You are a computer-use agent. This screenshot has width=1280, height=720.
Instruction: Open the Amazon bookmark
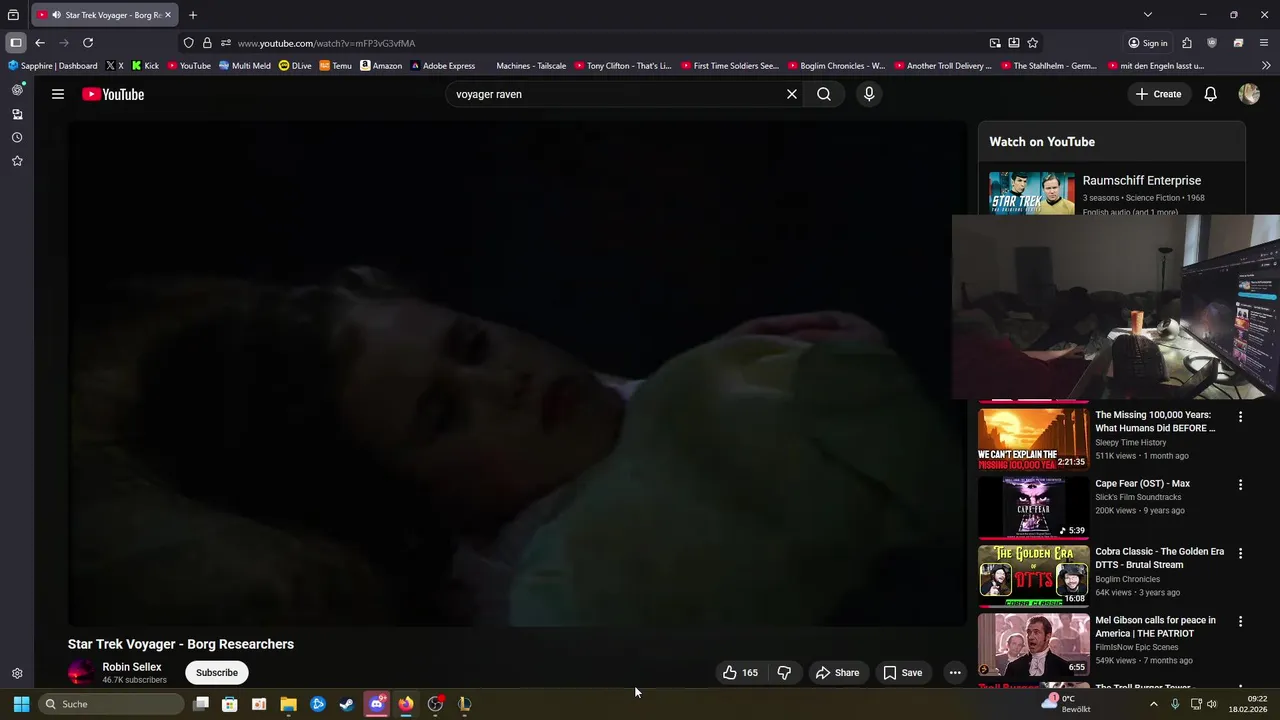pos(381,66)
